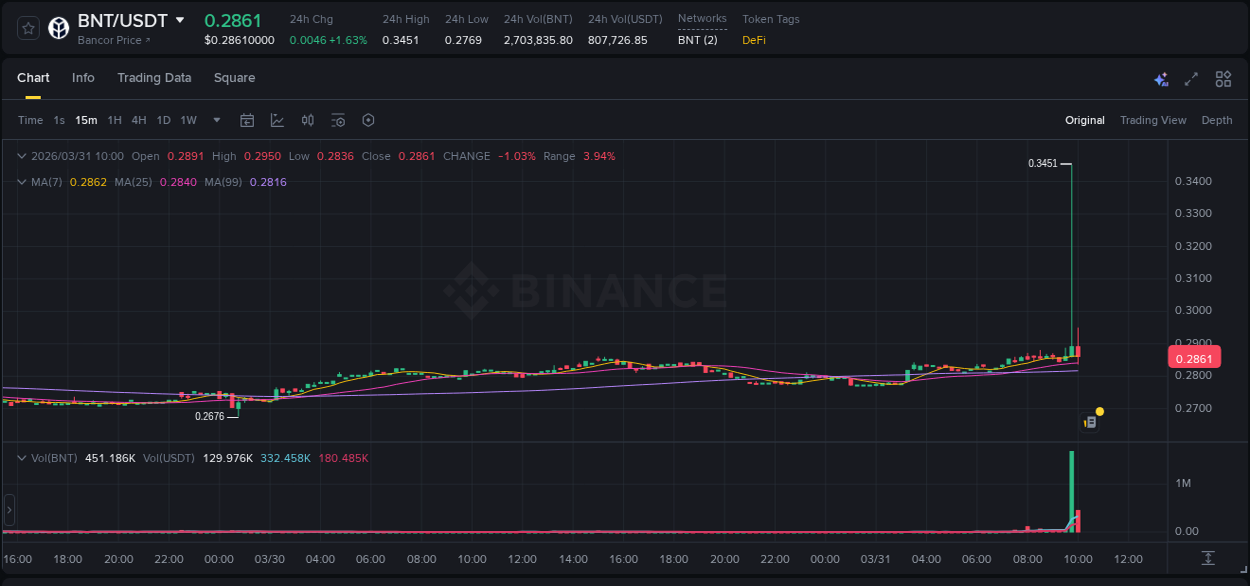The width and height of the screenshot is (1250, 586).
Task: Toggle the favorite star for BNT/USDT
Action: point(27,28)
